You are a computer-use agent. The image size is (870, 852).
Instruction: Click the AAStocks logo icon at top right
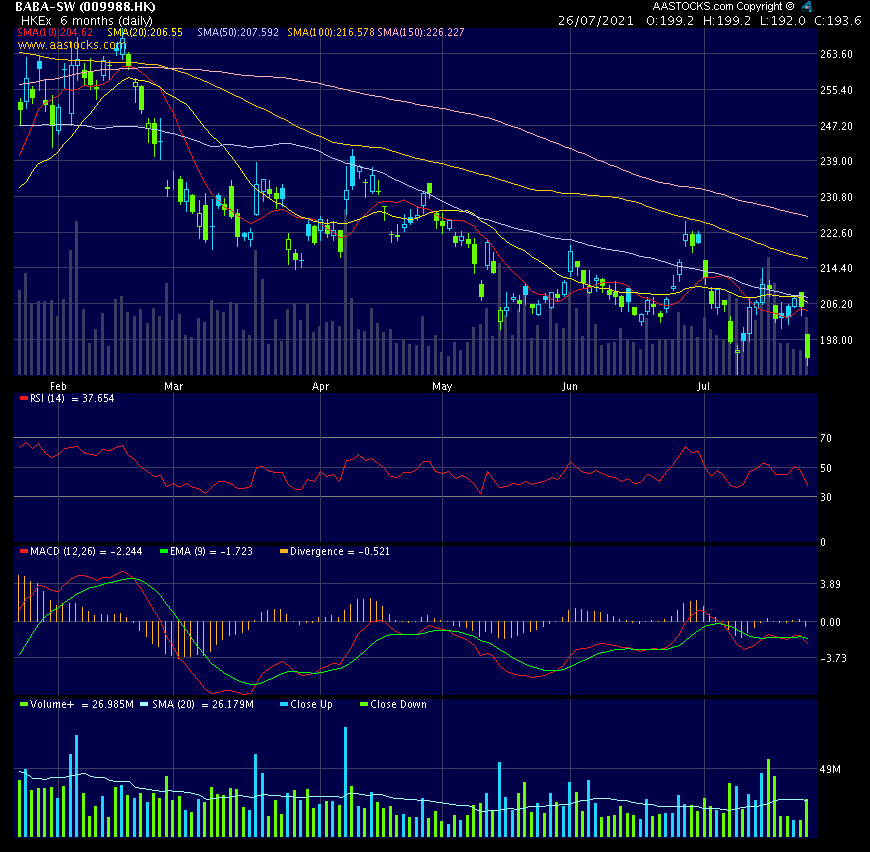pos(806,6)
